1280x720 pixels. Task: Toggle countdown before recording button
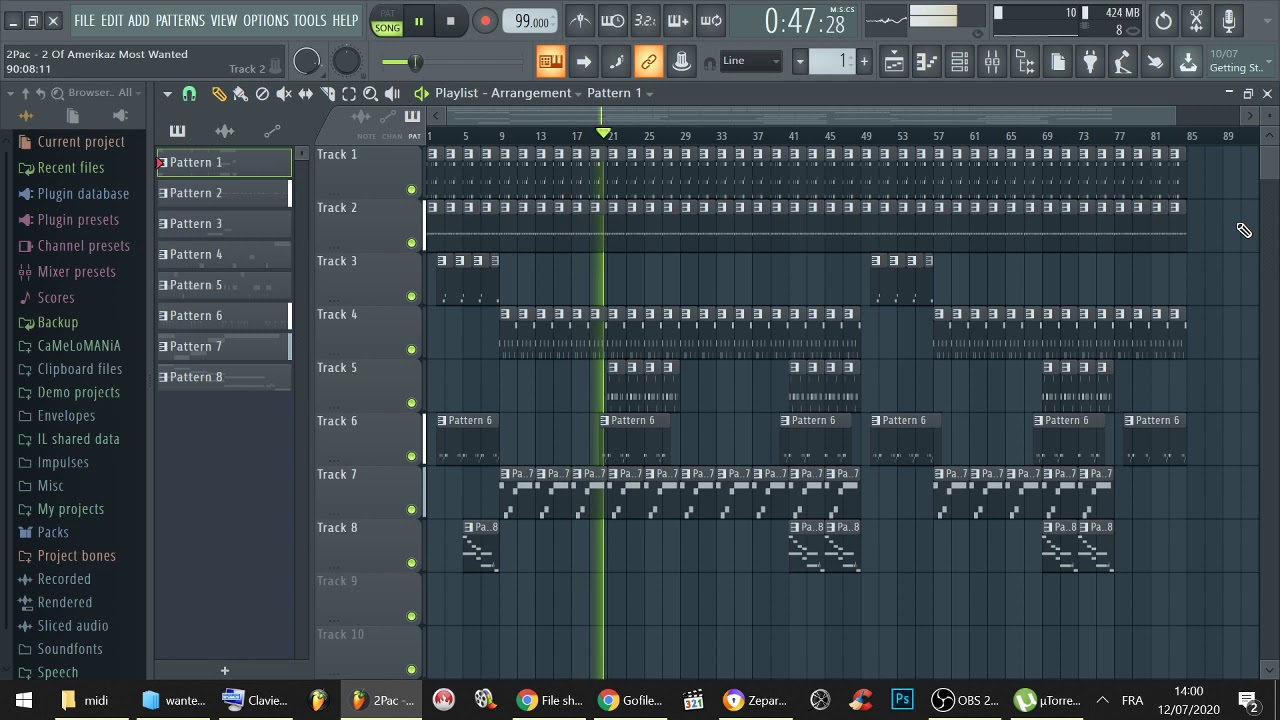click(x=645, y=20)
